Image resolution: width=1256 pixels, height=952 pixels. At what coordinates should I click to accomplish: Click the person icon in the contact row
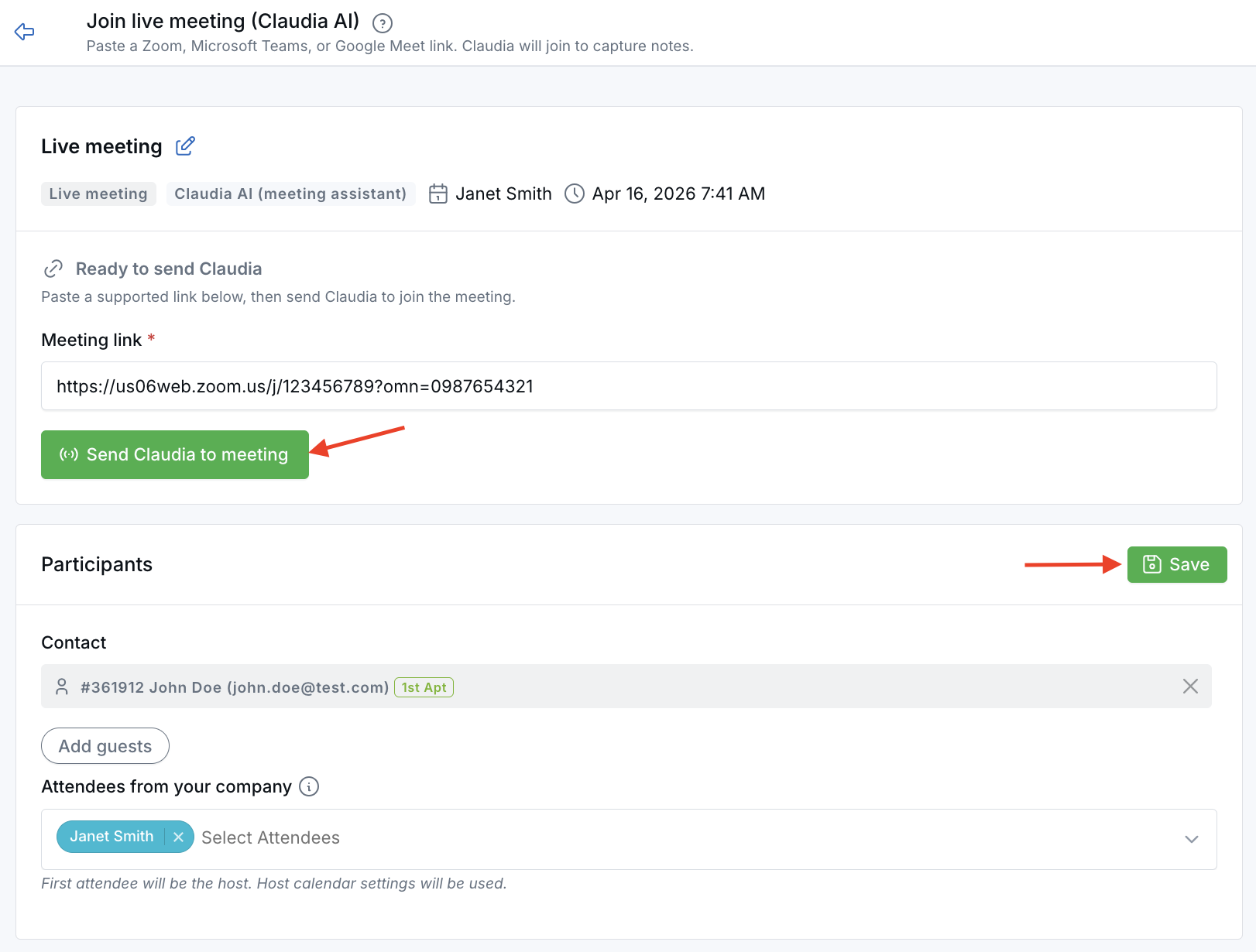pos(62,686)
